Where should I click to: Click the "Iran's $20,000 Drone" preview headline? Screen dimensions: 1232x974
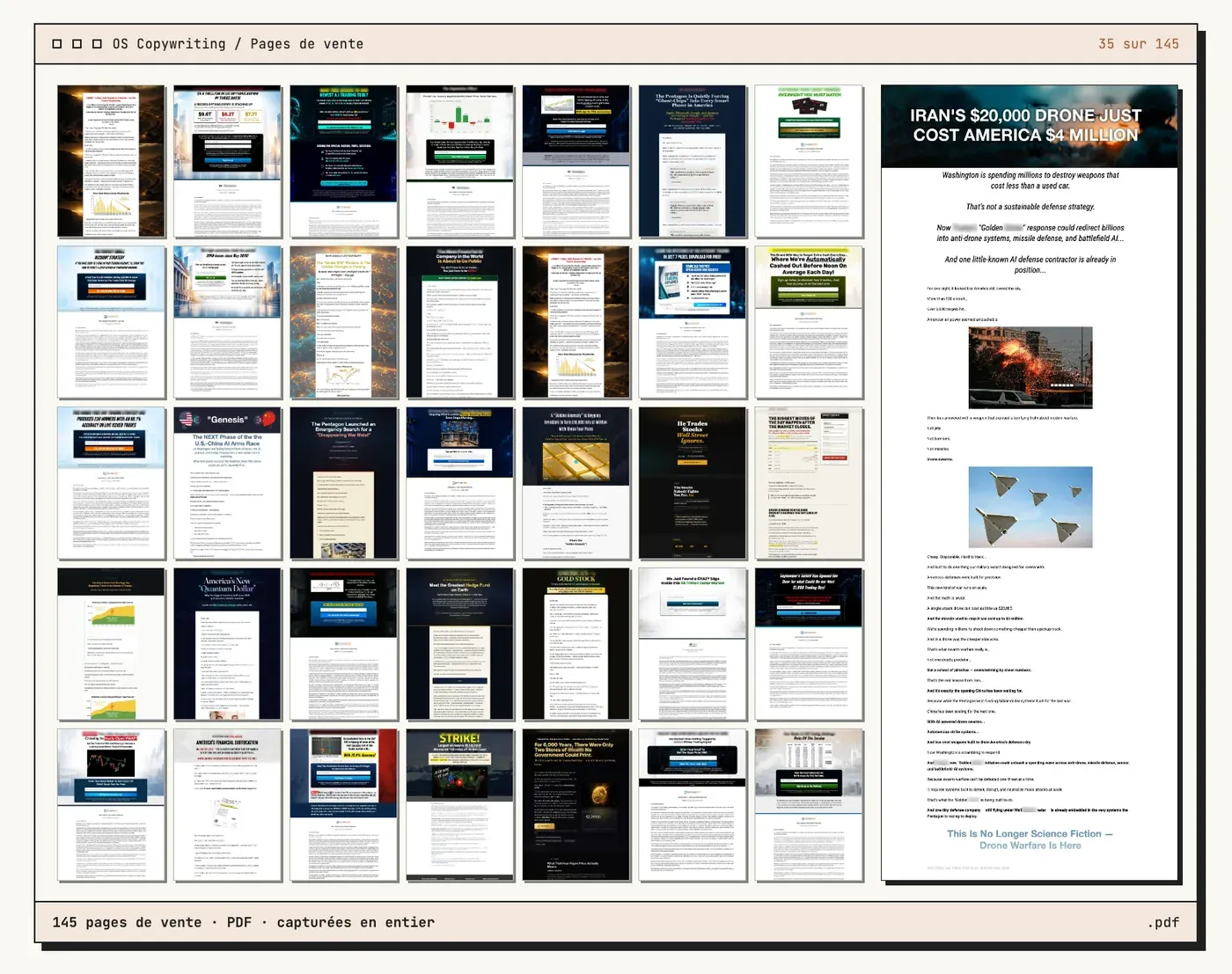pos(1025,125)
